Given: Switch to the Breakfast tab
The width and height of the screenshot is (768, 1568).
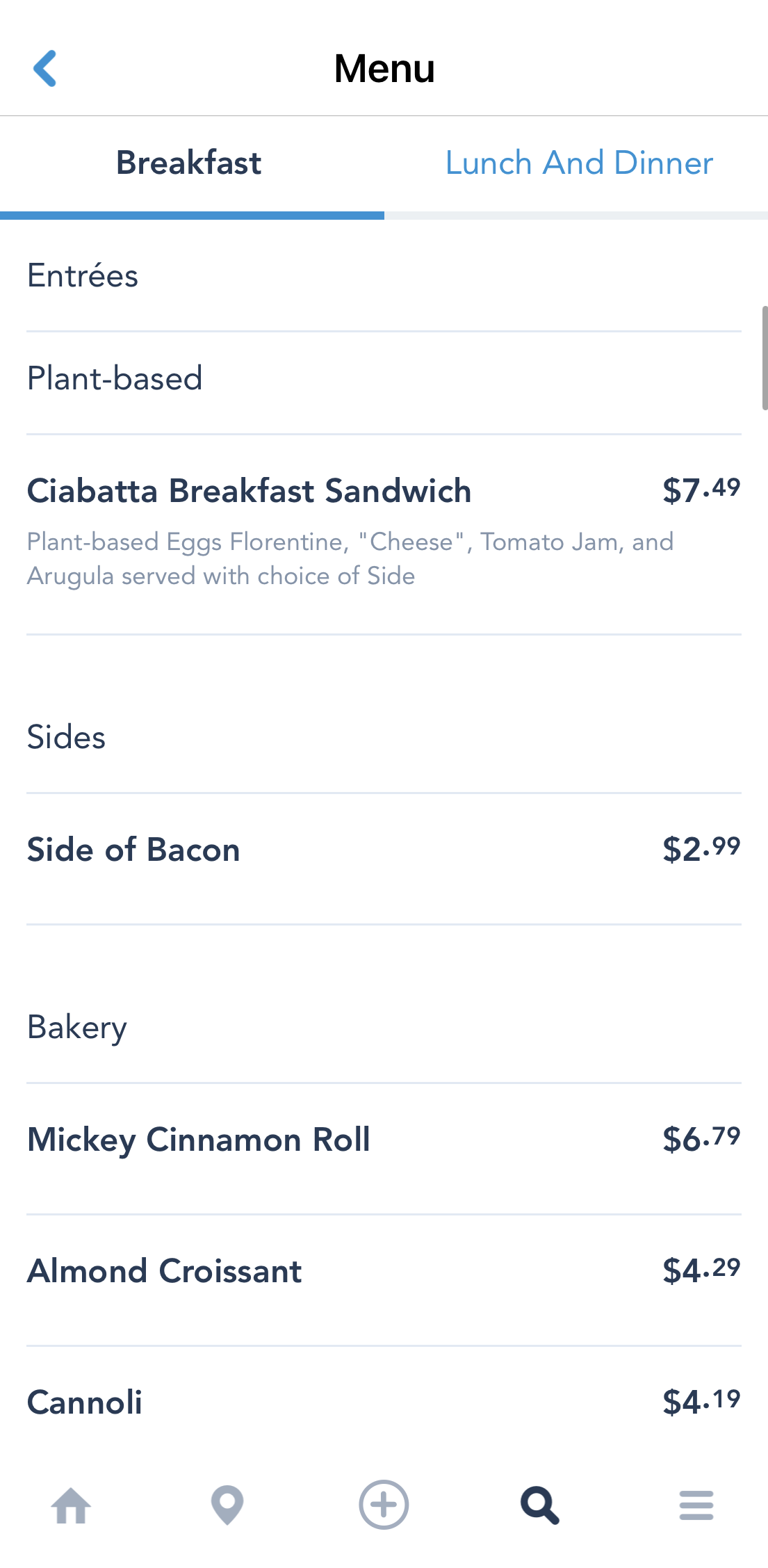Looking at the screenshot, I should pos(189,163).
